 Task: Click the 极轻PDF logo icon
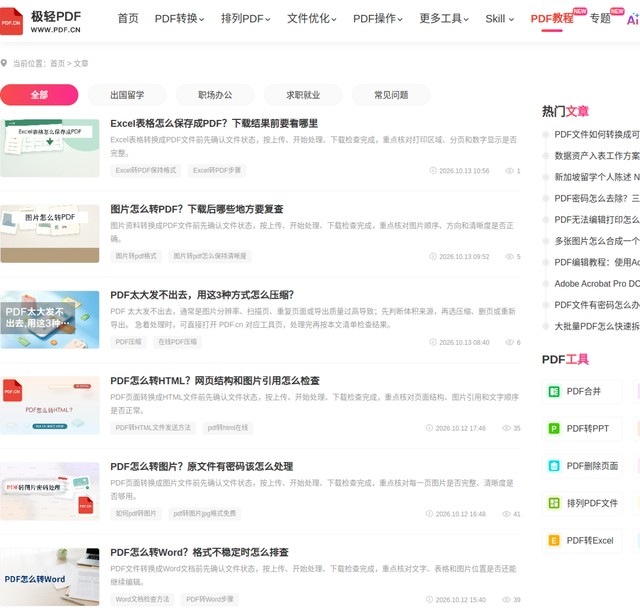11,21
